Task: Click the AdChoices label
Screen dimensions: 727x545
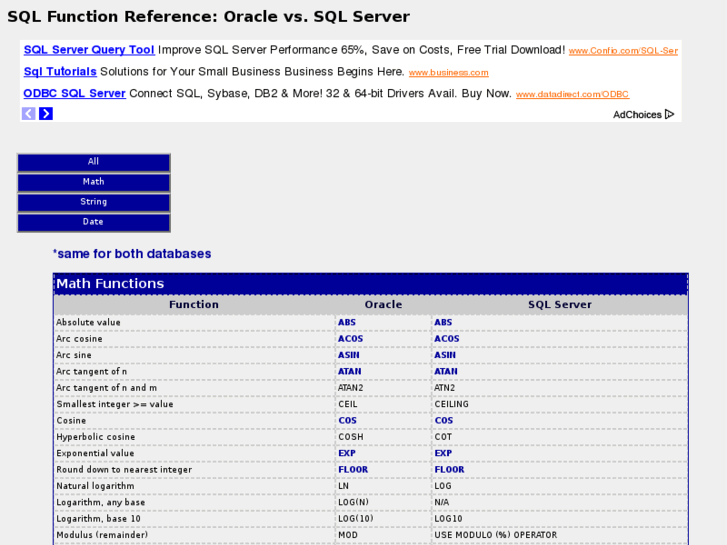Action: pos(637,115)
